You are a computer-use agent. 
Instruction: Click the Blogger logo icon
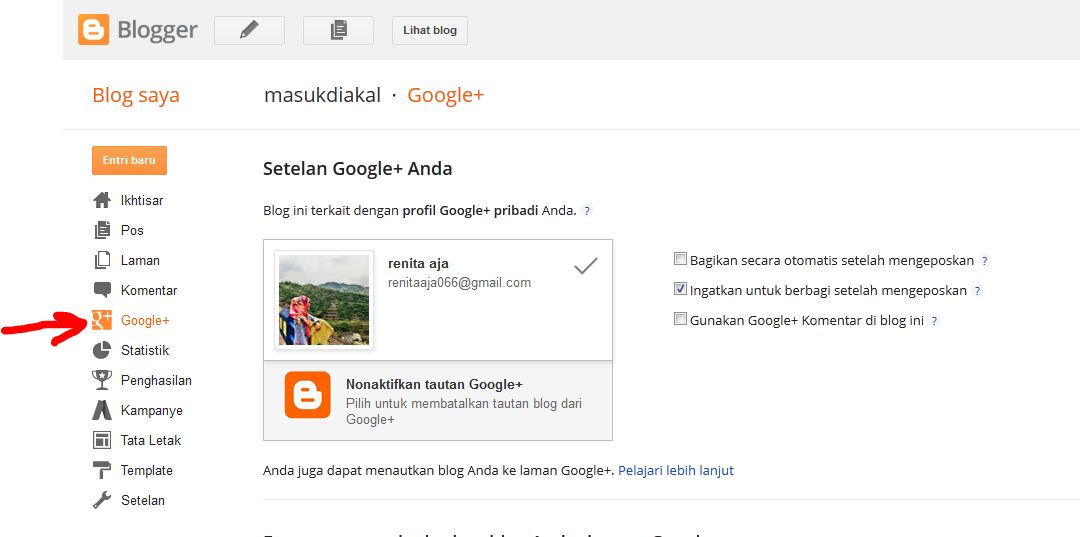point(94,30)
